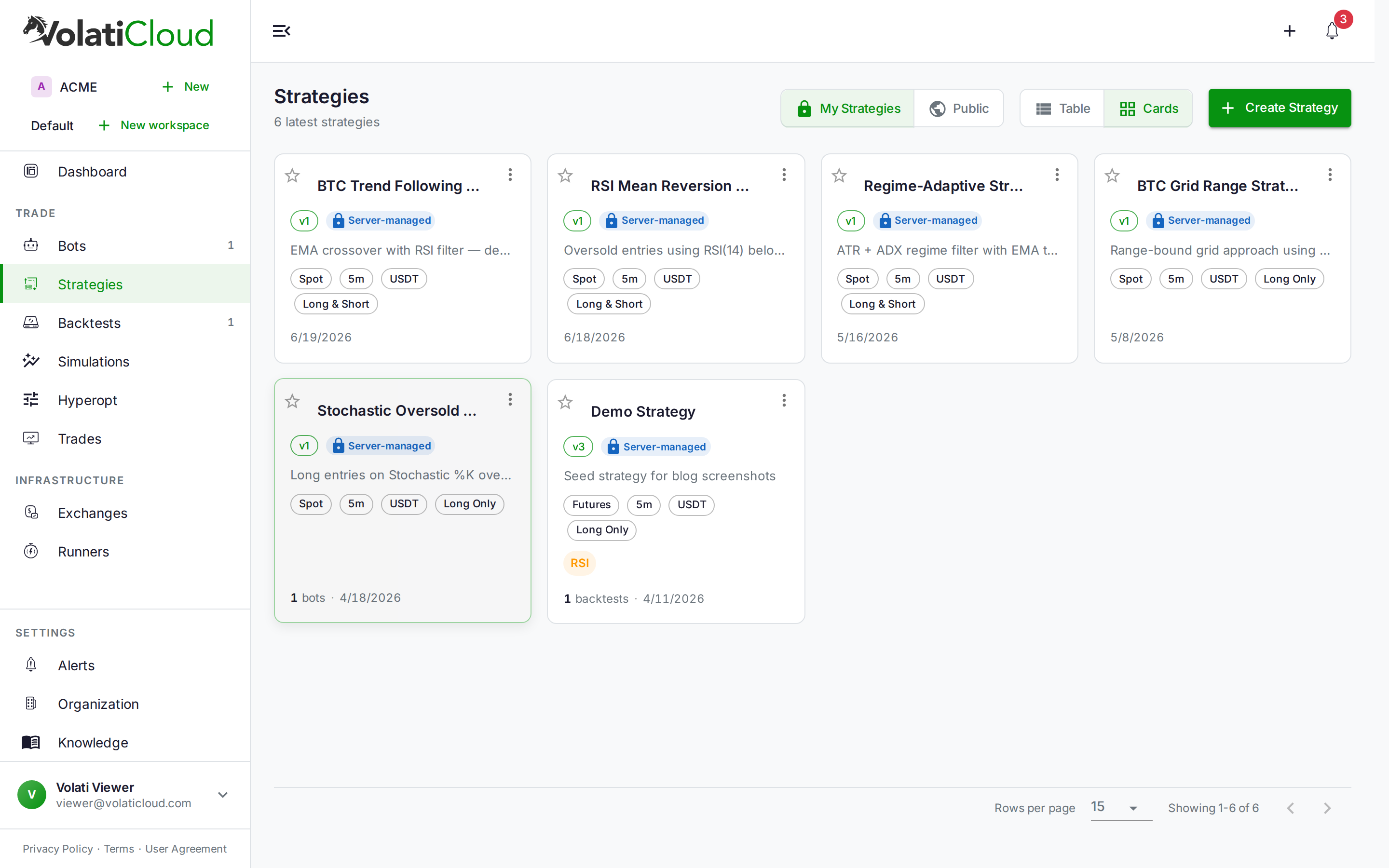Open Hyperopt section
This screenshot has width=1389, height=868.
pyautogui.click(x=125, y=400)
